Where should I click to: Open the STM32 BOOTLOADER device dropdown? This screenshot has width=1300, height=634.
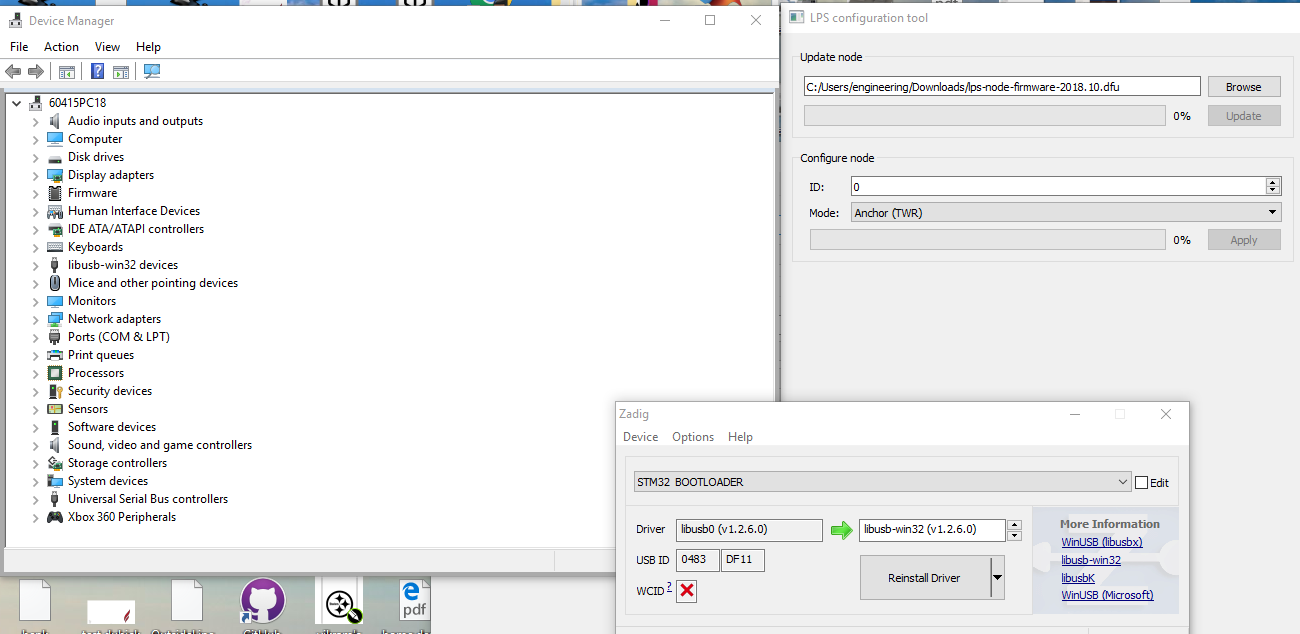point(883,482)
